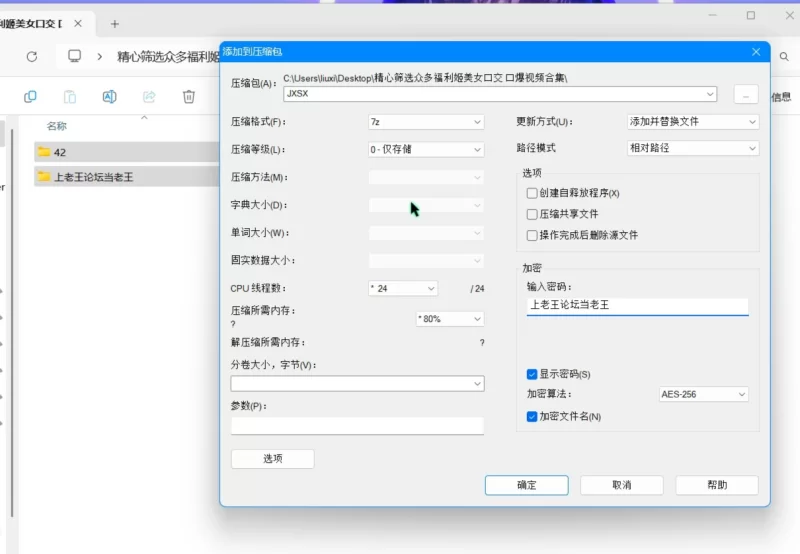The height and width of the screenshot is (554, 800).
Task: Minimize the File Explorer window
Action: [x=713, y=16]
